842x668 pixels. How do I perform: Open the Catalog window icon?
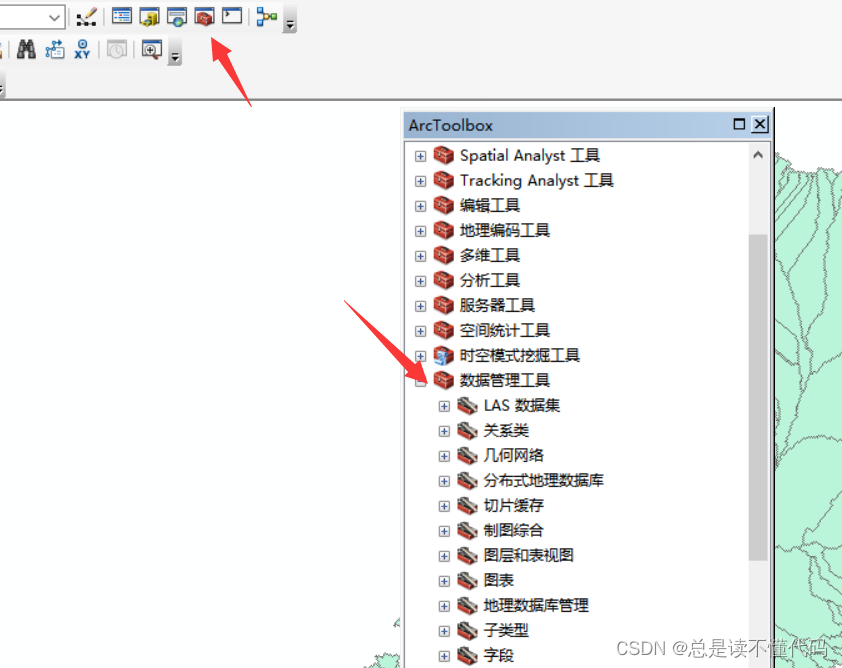pyautogui.click(x=149, y=17)
